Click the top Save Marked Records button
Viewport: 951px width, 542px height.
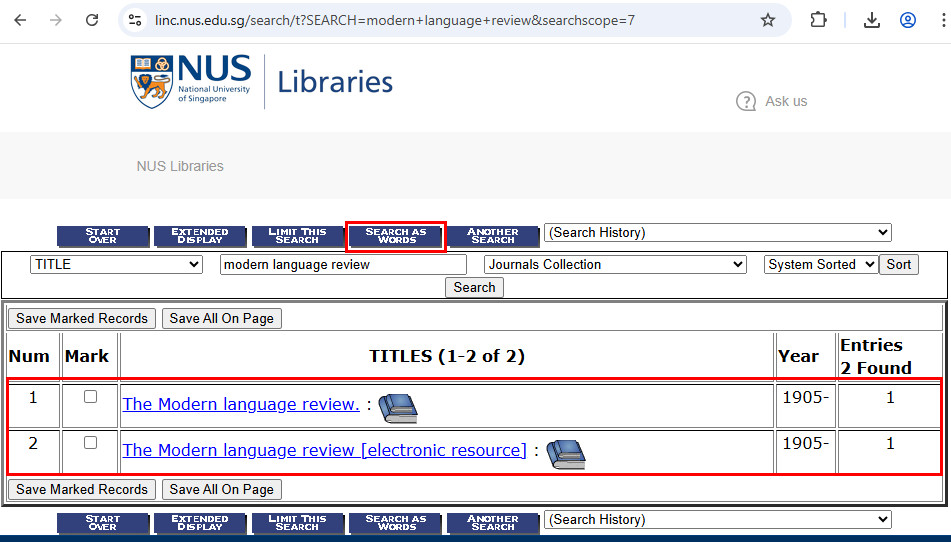tap(82, 319)
